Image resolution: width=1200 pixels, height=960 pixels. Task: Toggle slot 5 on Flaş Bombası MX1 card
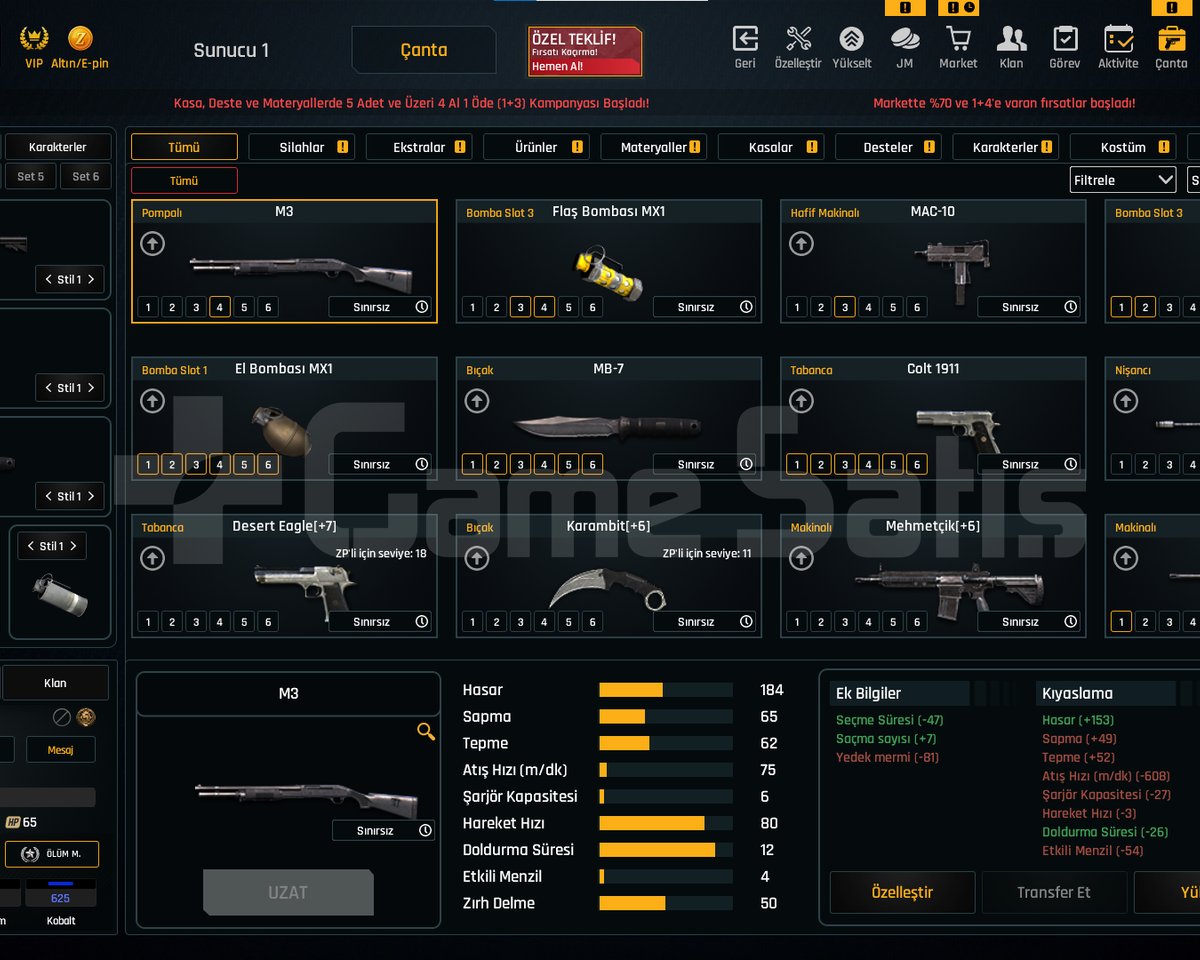point(569,307)
